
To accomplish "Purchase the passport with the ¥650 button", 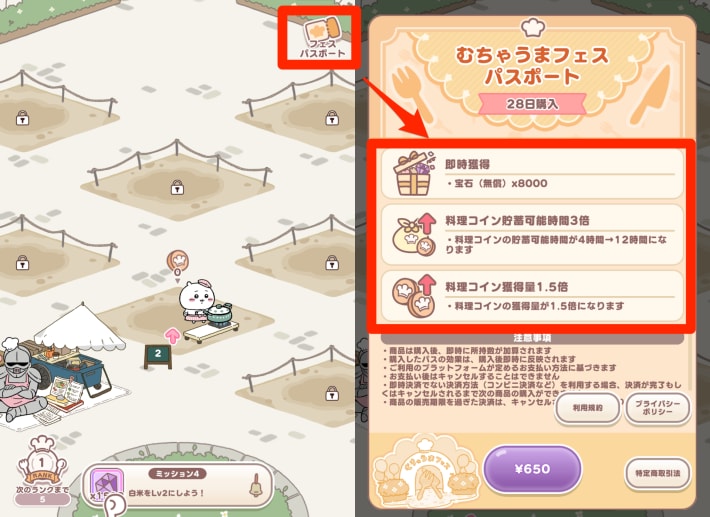I will (532, 469).
